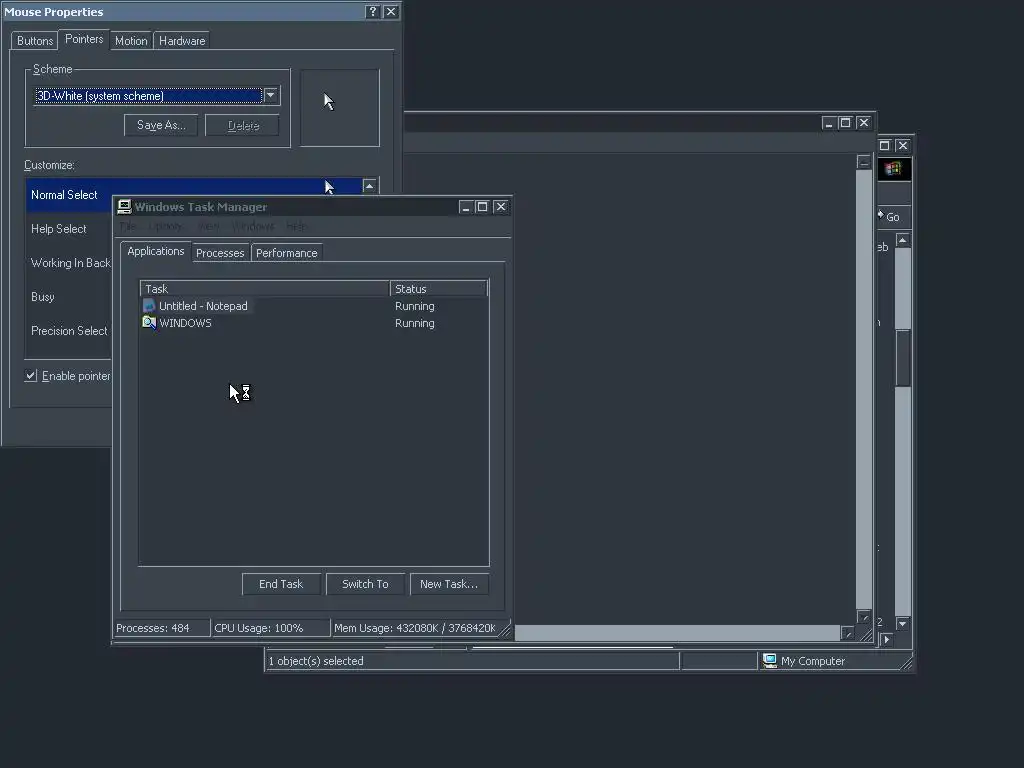Click Running status of Untitled - Notepad
Screen dimensions: 1024x768
click(x=415, y=306)
